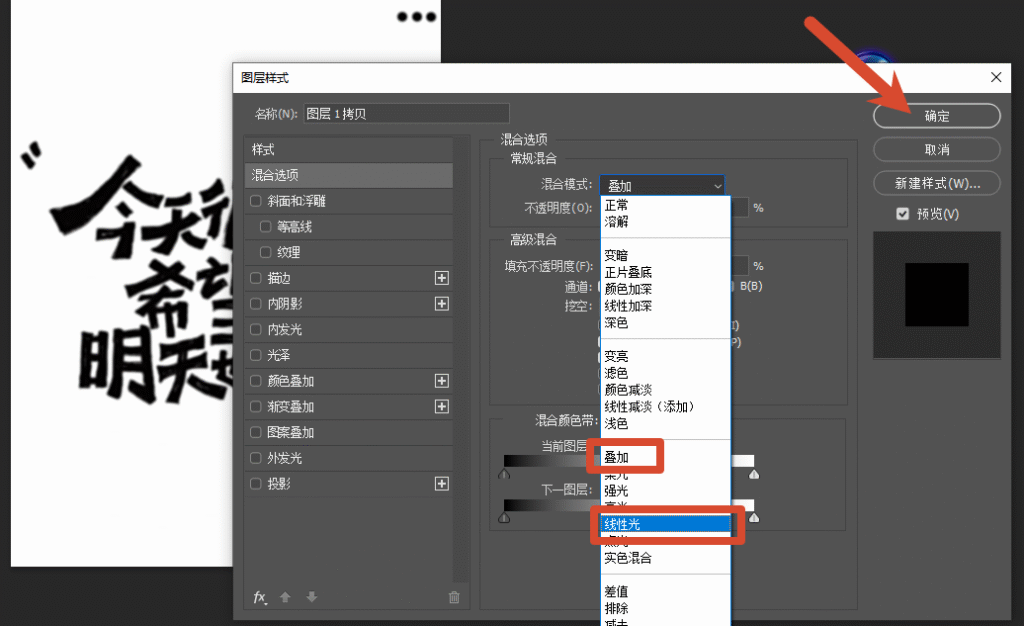This screenshot has width=1024, height=626.
Task: Add another 渐变叠加 effect with plus icon
Action: click(x=441, y=407)
